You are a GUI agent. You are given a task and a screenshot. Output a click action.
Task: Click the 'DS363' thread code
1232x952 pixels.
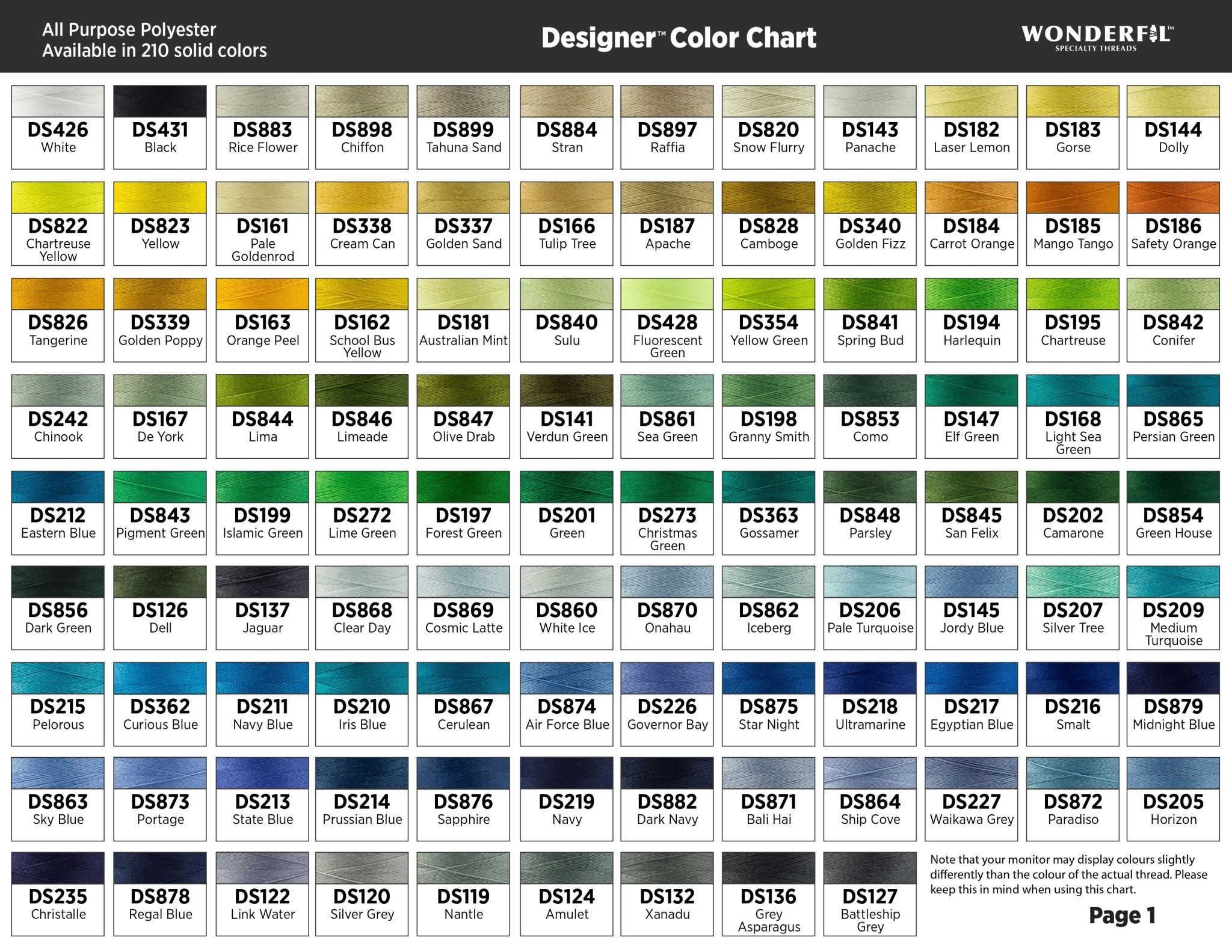pyautogui.click(x=769, y=515)
